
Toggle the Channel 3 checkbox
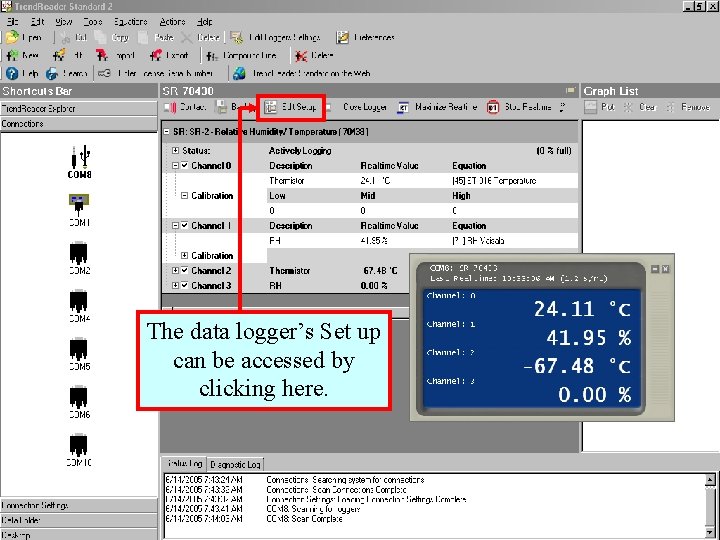click(x=185, y=285)
